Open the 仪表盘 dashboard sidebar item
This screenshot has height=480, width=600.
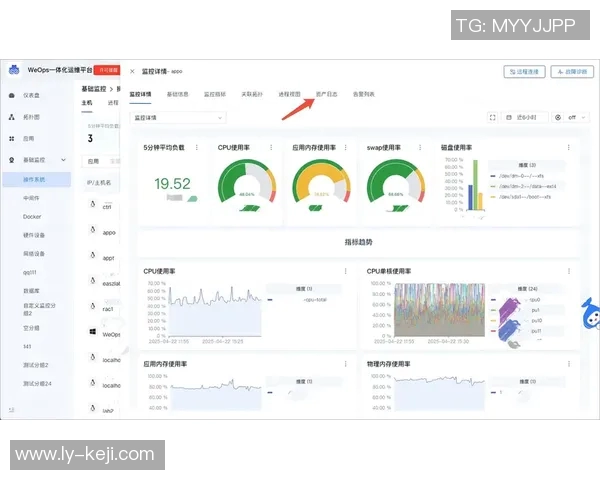click(32, 95)
